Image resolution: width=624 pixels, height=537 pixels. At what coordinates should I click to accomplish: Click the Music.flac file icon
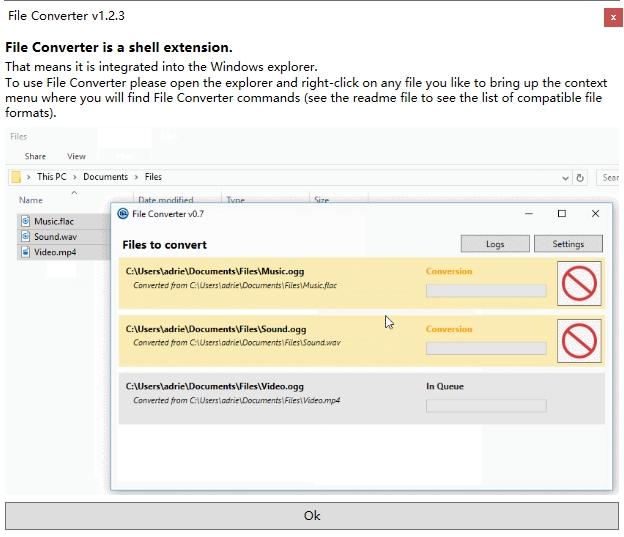[x=26, y=221]
